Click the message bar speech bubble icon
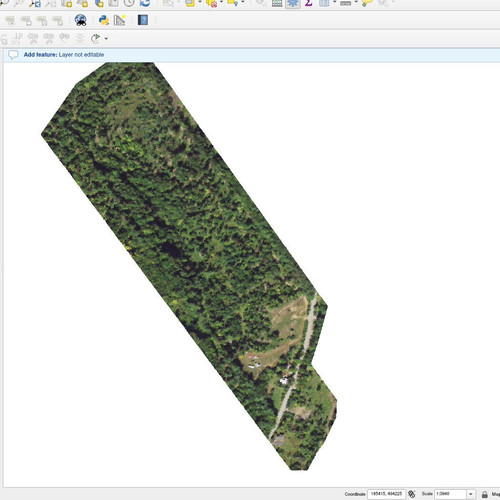 [13, 55]
